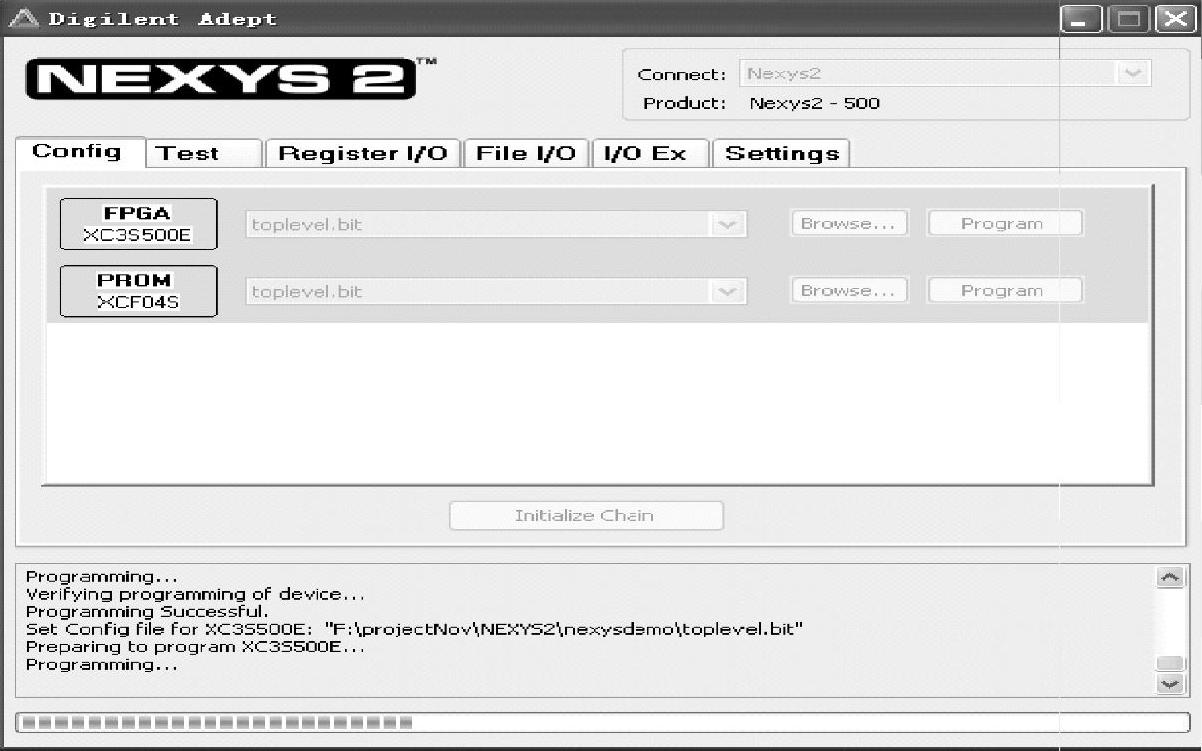
Task: Open the FPGA toplevel.bit file dropdown
Action: tap(728, 224)
